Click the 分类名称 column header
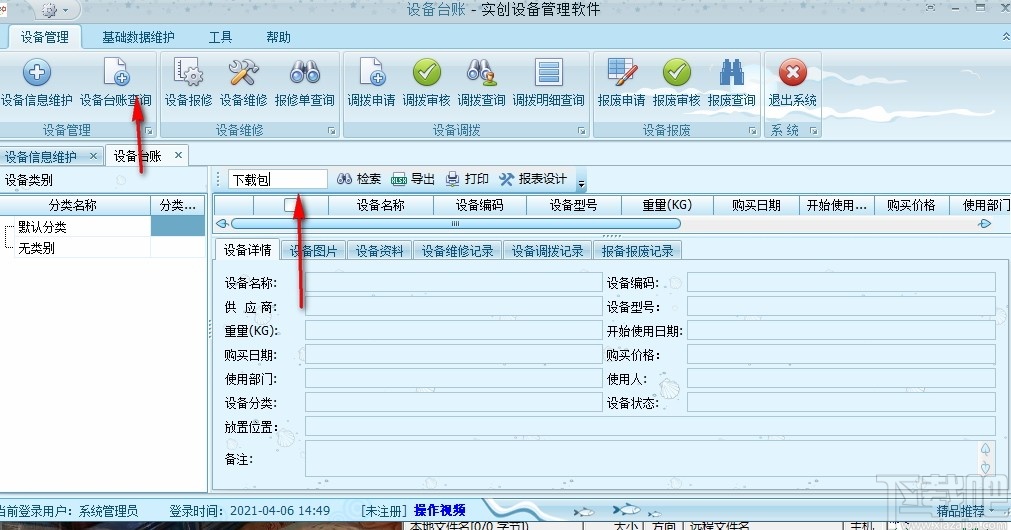 pyautogui.click(x=75, y=205)
